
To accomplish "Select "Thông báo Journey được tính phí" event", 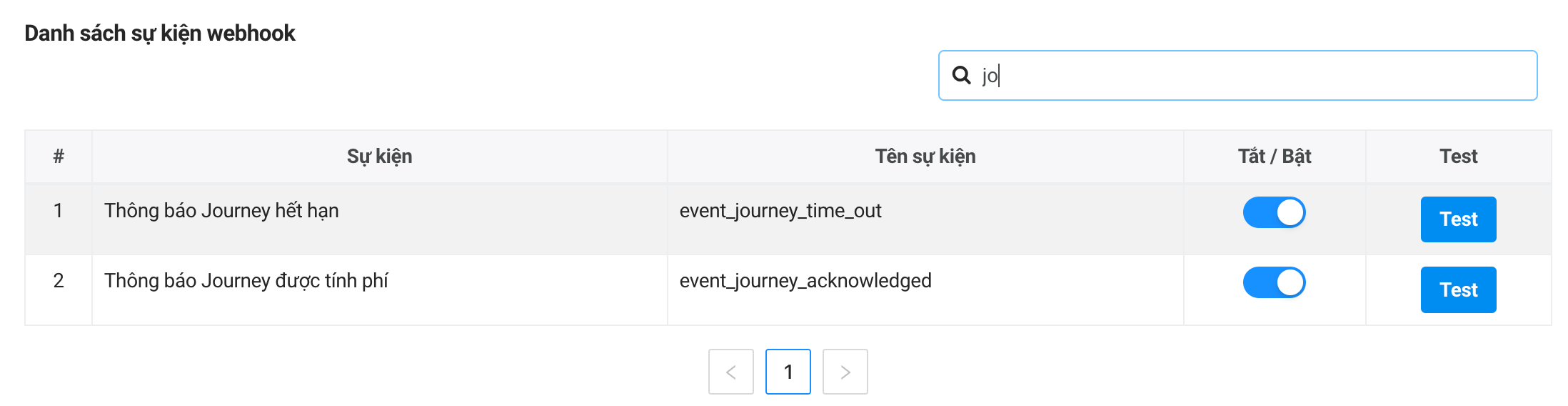I will pyautogui.click(x=246, y=281).
